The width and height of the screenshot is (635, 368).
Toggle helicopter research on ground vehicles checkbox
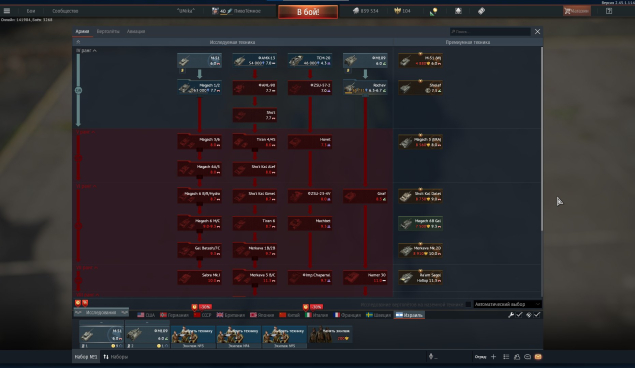tap(468, 304)
